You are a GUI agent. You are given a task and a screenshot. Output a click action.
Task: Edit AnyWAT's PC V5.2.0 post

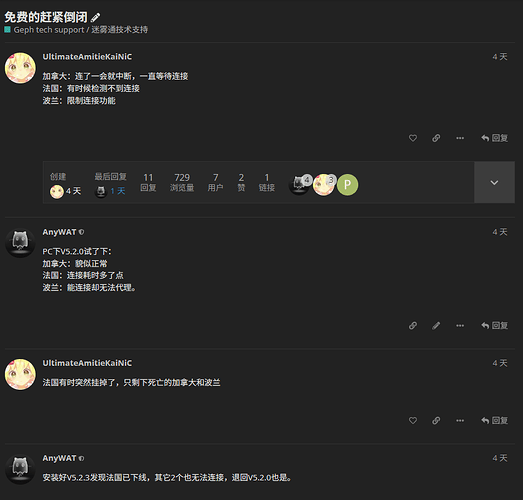tap(436, 325)
